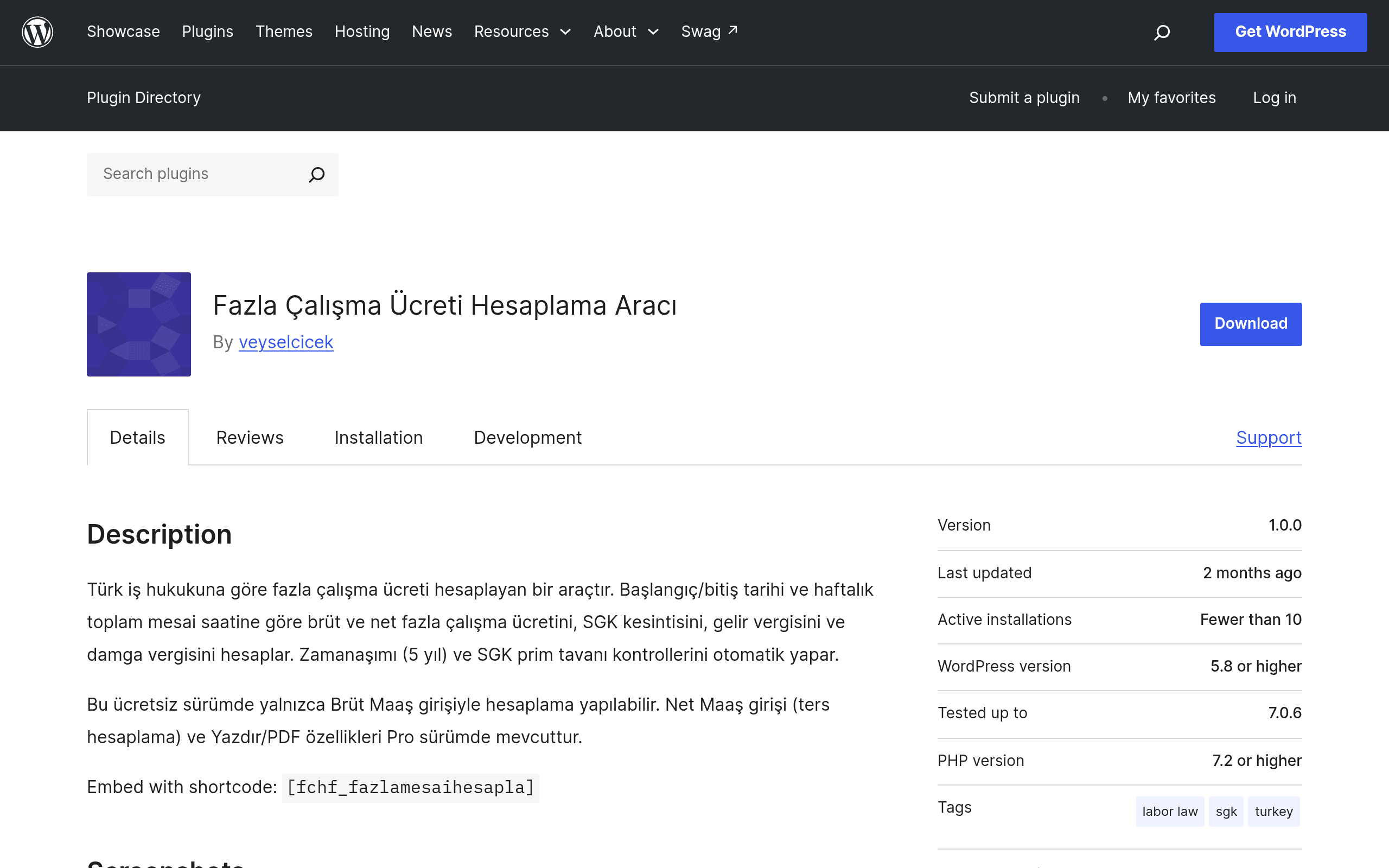This screenshot has width=1389, height=868.
Task: Click the plugin's purple icon thumbnail
Action: (139, 324)
